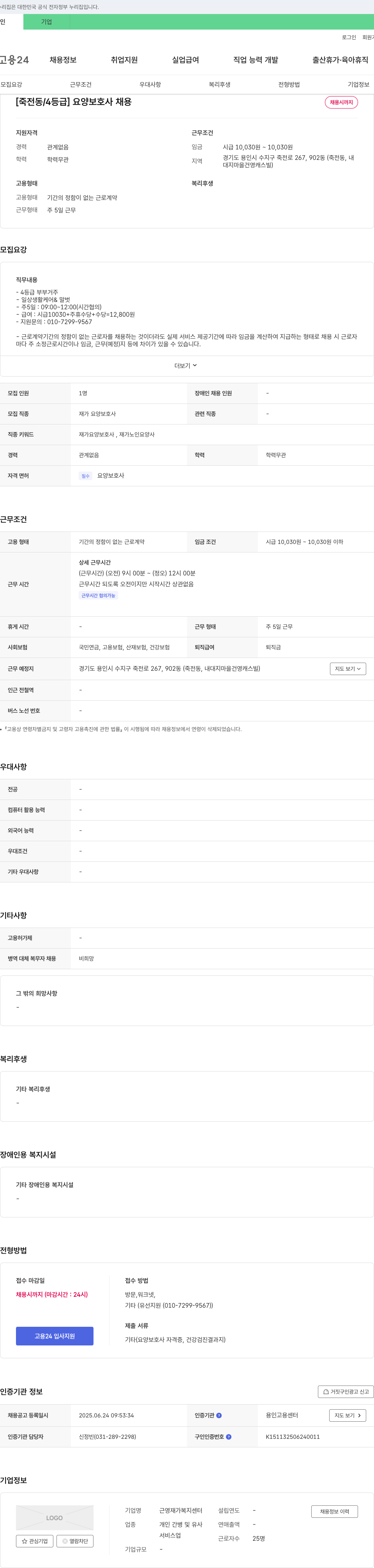Click industry text 개인 간병 및 유사 서비스업

(x=181, y=1529)
